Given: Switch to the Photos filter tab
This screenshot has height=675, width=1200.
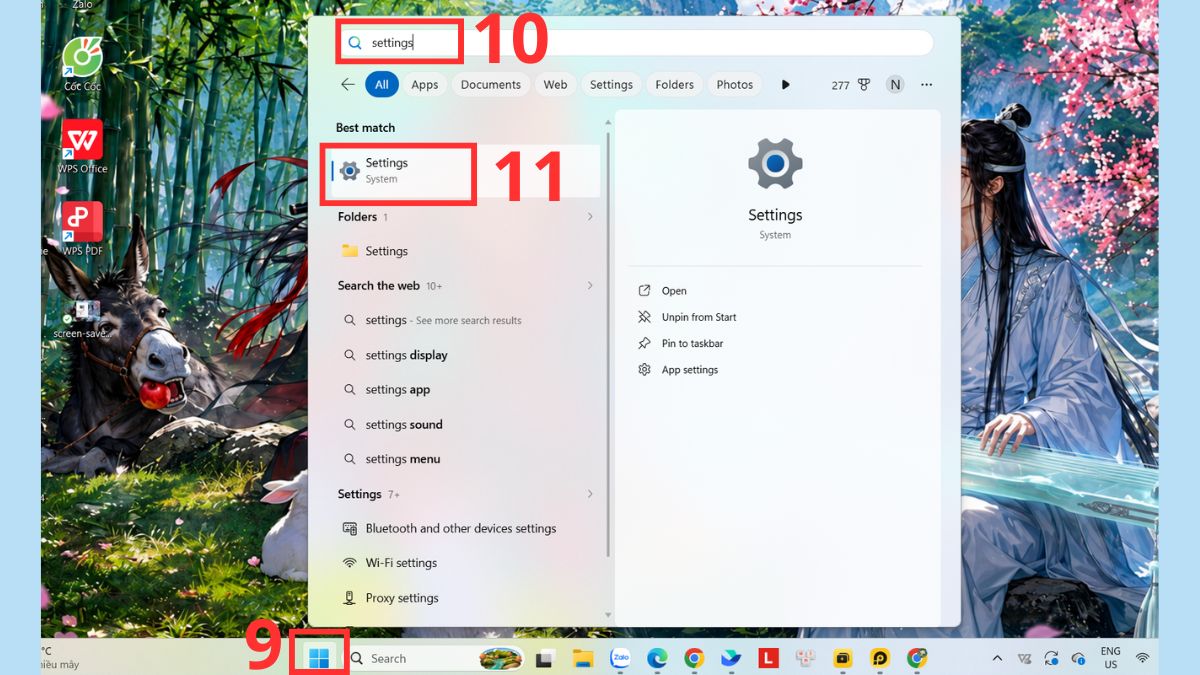Looking at the screenshot, I should [735, 85].
